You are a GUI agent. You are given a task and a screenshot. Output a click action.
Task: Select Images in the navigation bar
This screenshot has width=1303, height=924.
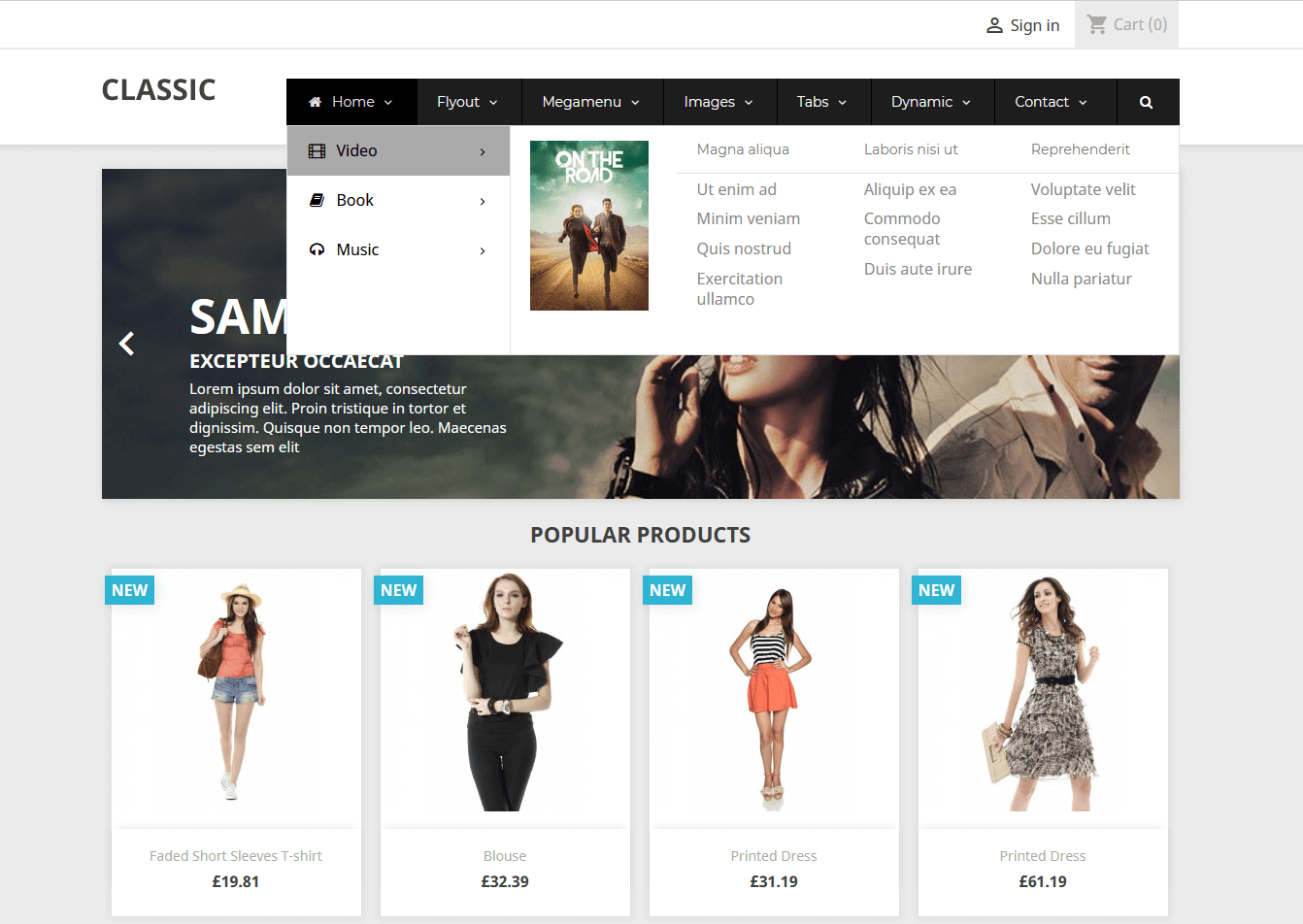point(709,102)
